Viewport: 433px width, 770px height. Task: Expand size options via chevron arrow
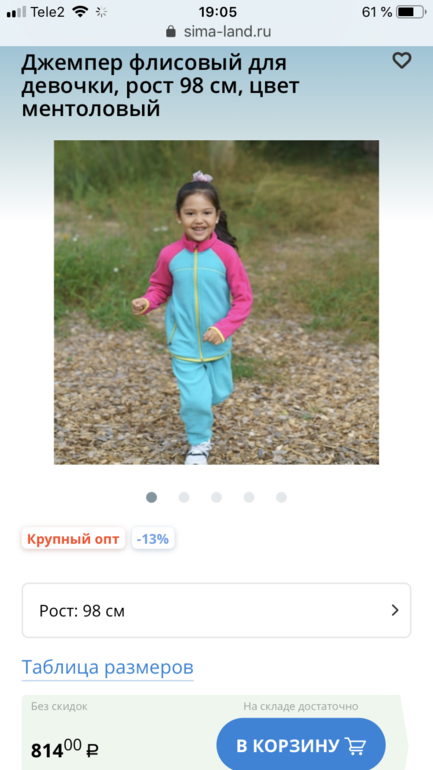395,610
